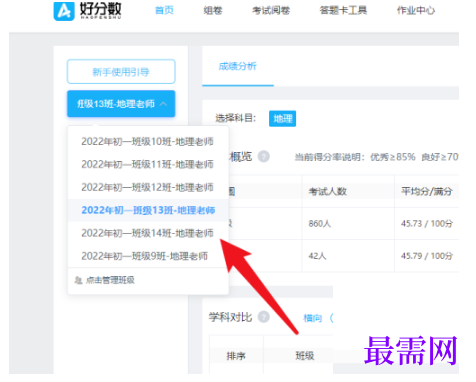The width and height of the screenshot is (476, 382).
Task: Select the 地理 subject button
Action: point(282,119)
